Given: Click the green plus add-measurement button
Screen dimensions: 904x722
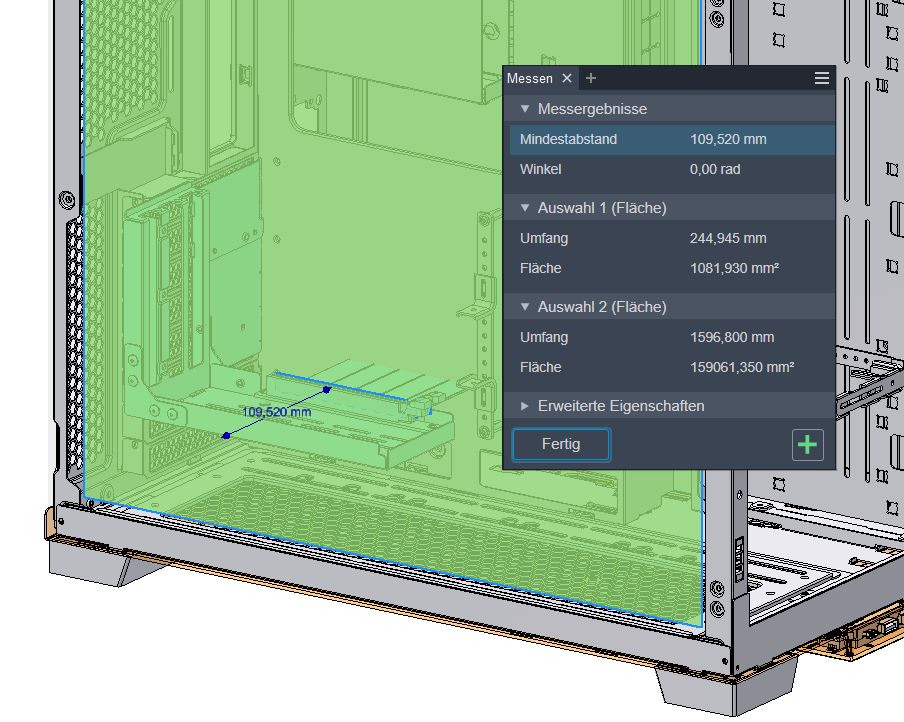Looking at the screenshot, I should pyautogui.click(x=807, y=445).
